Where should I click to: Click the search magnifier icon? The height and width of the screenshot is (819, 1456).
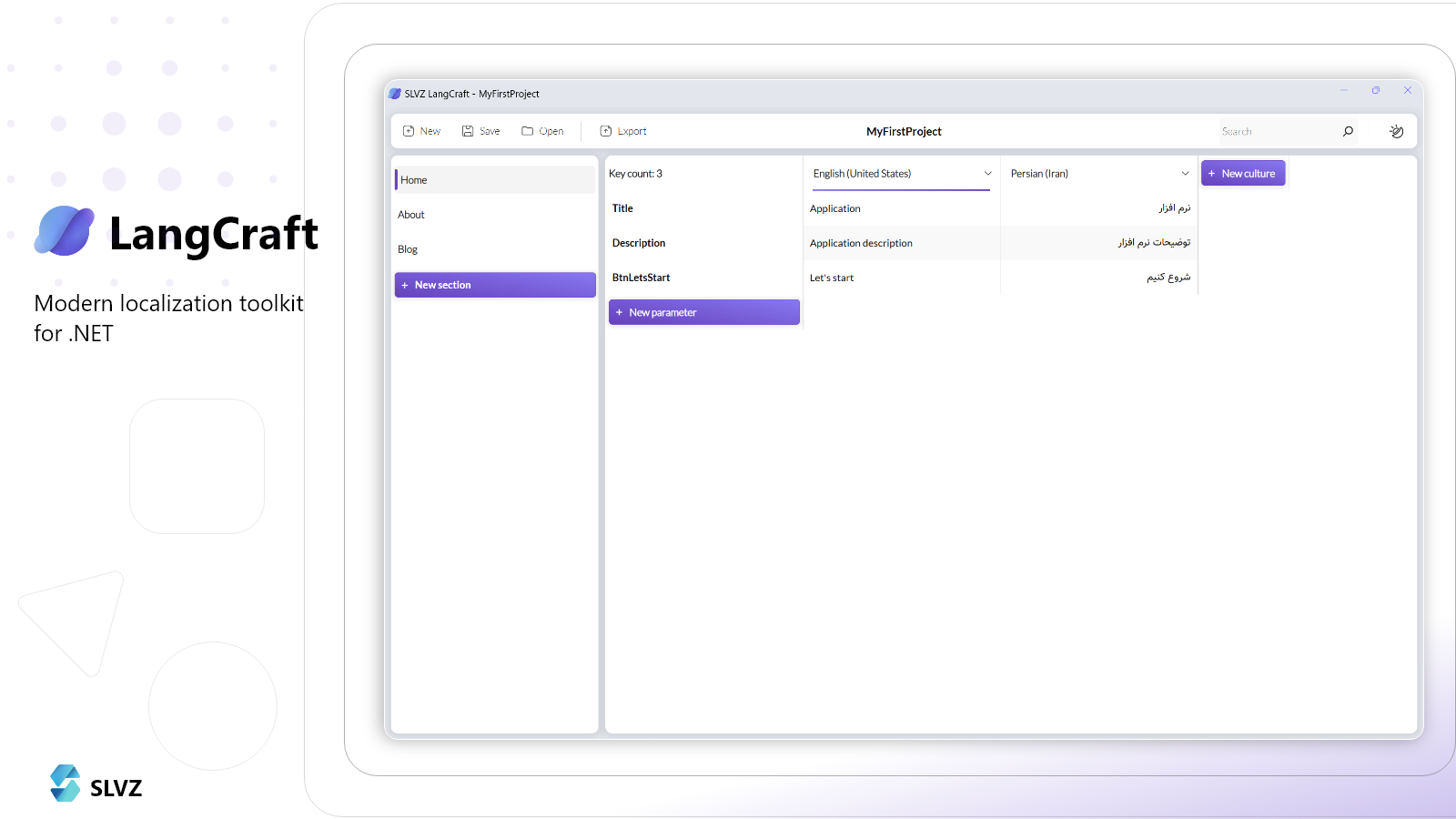(1348, 131)
